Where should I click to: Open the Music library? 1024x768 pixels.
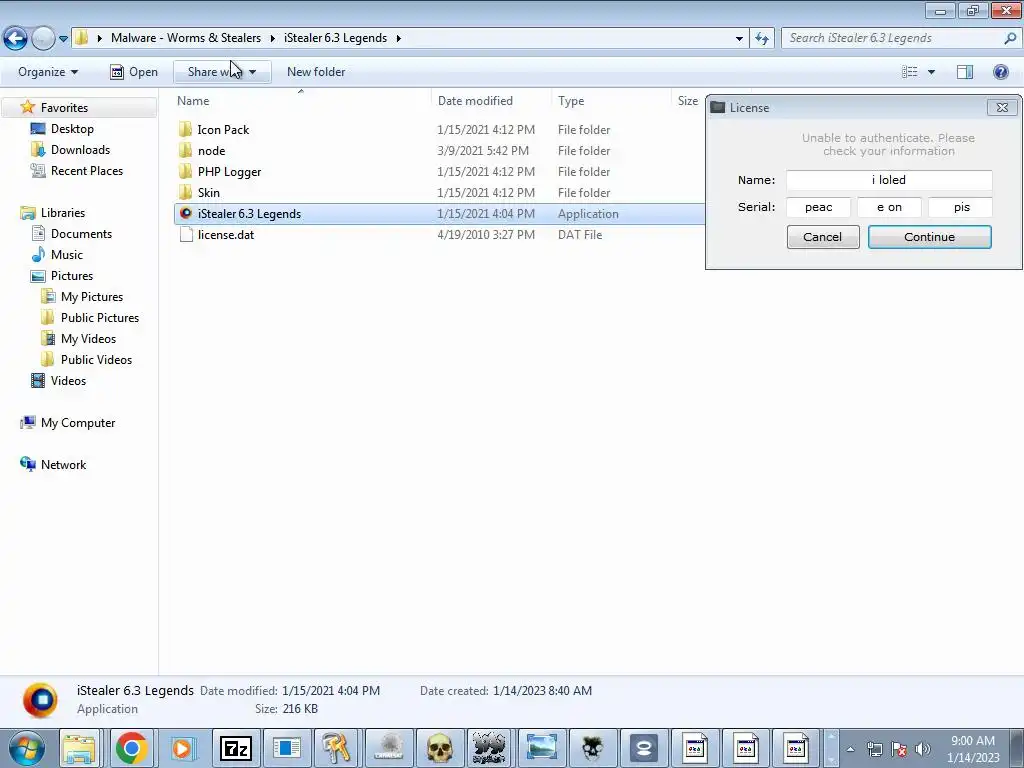pos(67,254)
